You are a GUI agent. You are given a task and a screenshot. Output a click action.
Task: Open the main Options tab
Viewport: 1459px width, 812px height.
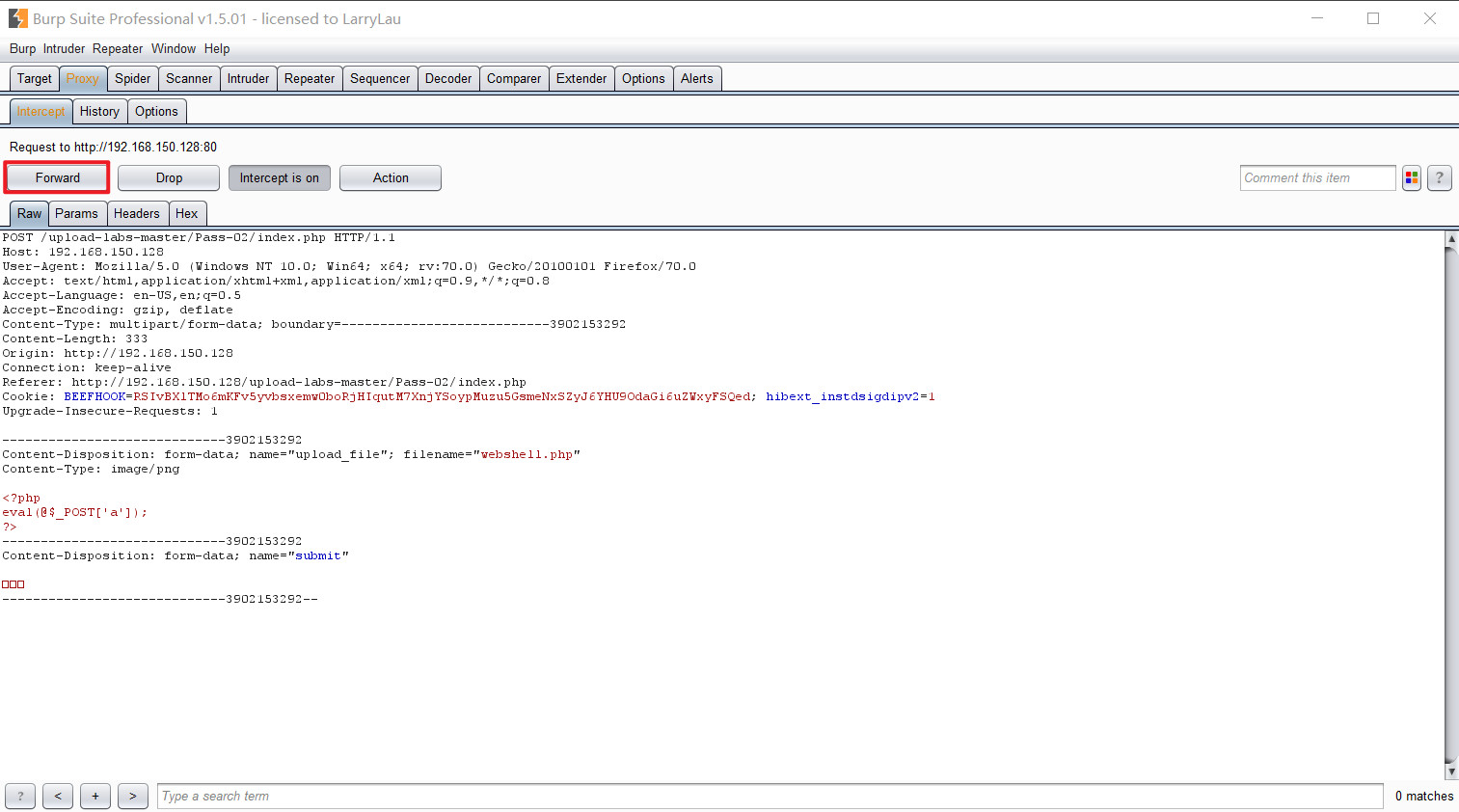click(643, 79)
